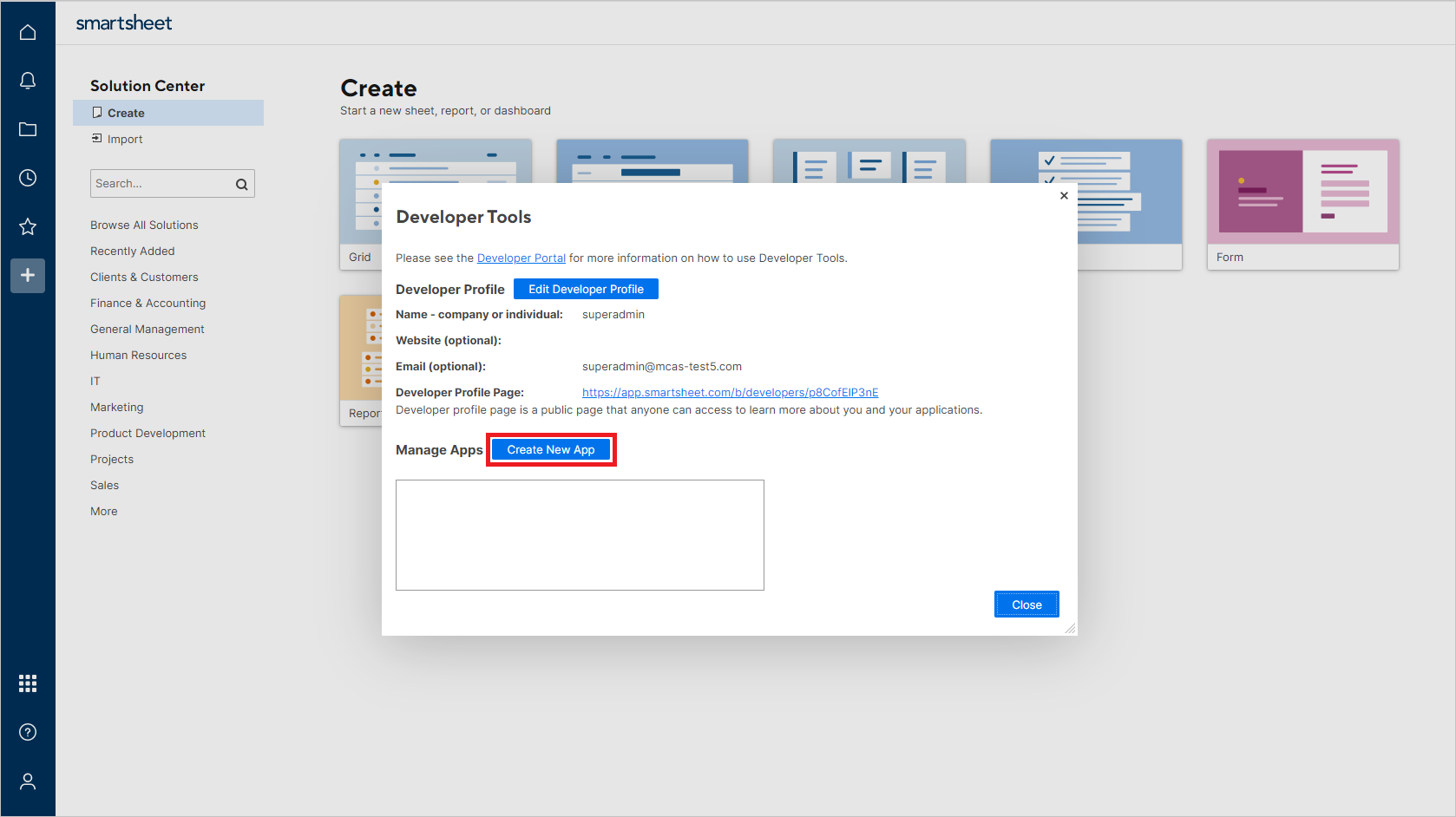
Task: Open the Developer Portal link
Action: click(x=521, y=258)
